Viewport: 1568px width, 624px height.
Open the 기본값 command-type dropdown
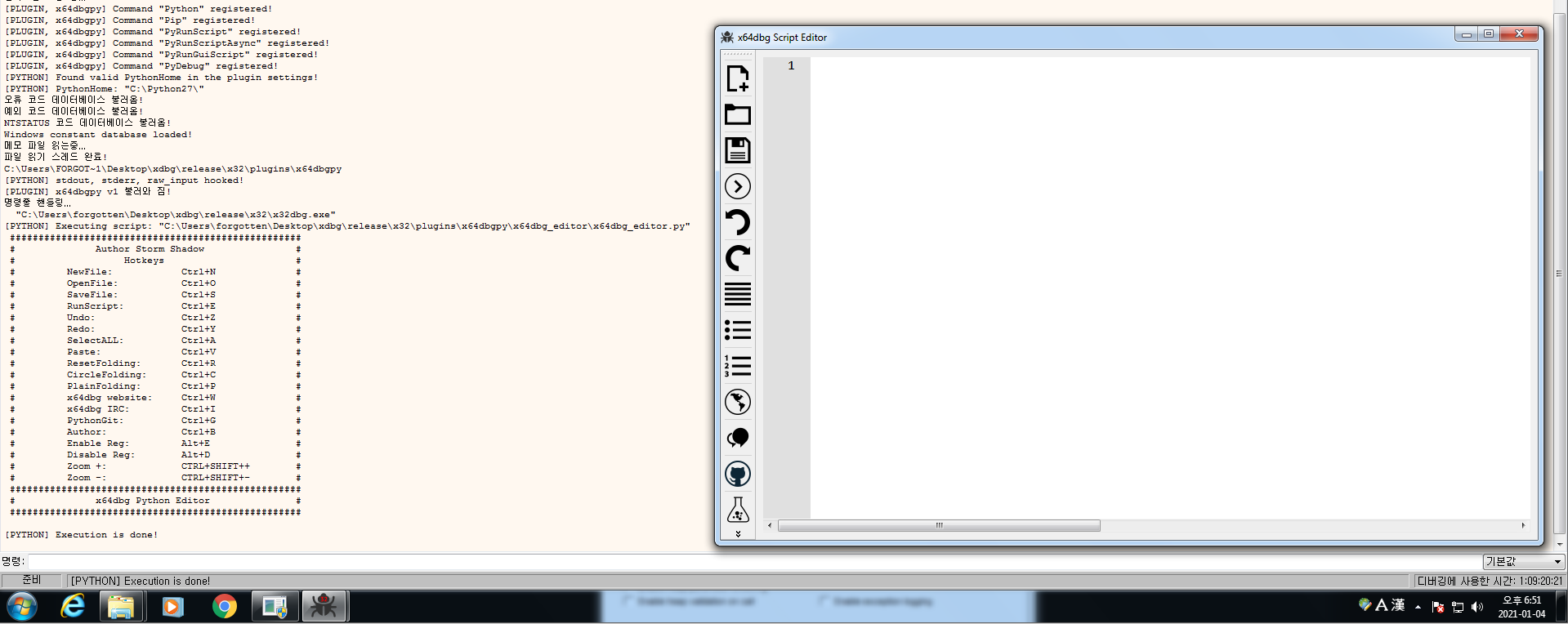[1523, 562]
